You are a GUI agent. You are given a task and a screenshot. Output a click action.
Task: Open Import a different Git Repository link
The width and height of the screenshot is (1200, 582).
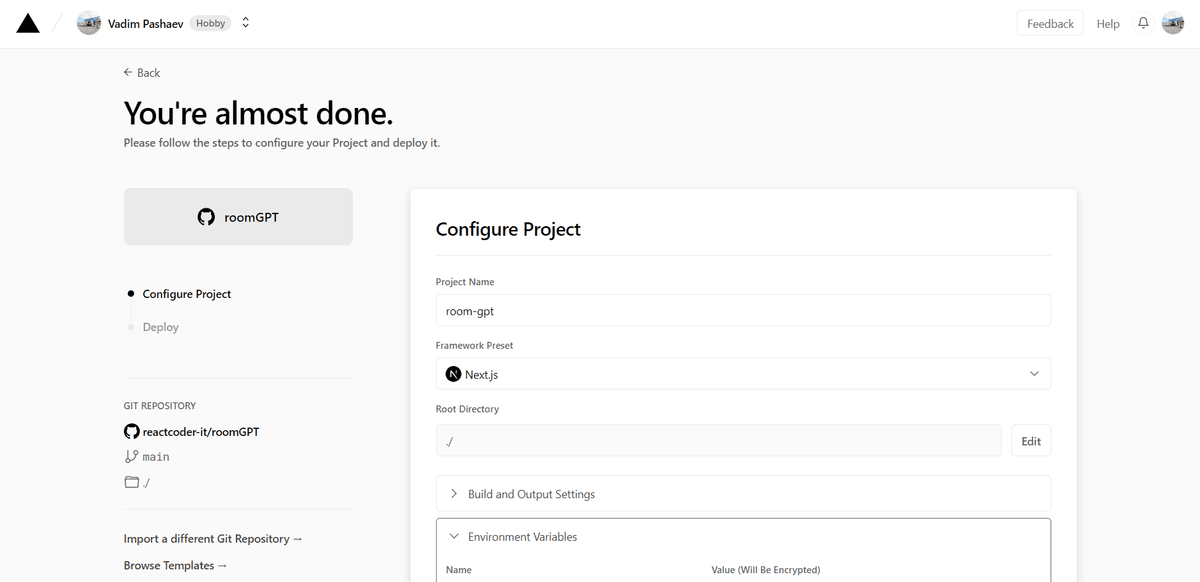coord(213,539)
